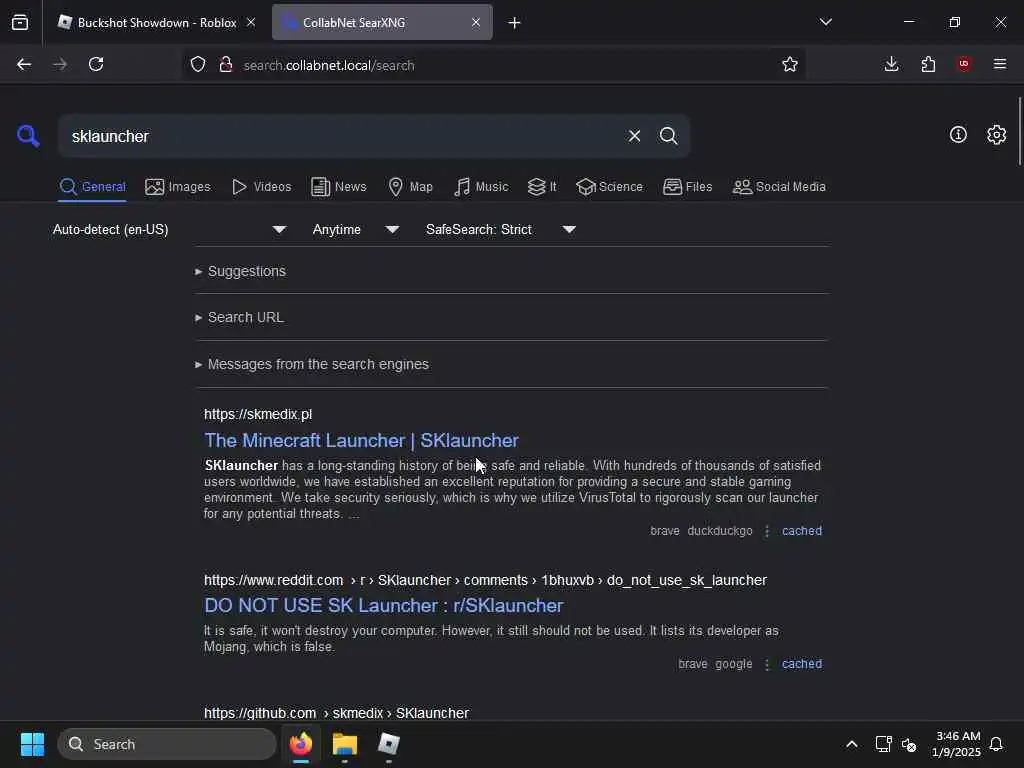Bookmark this page with star
The width and height of the screenshot is (1024, 768).
point(790,64)
